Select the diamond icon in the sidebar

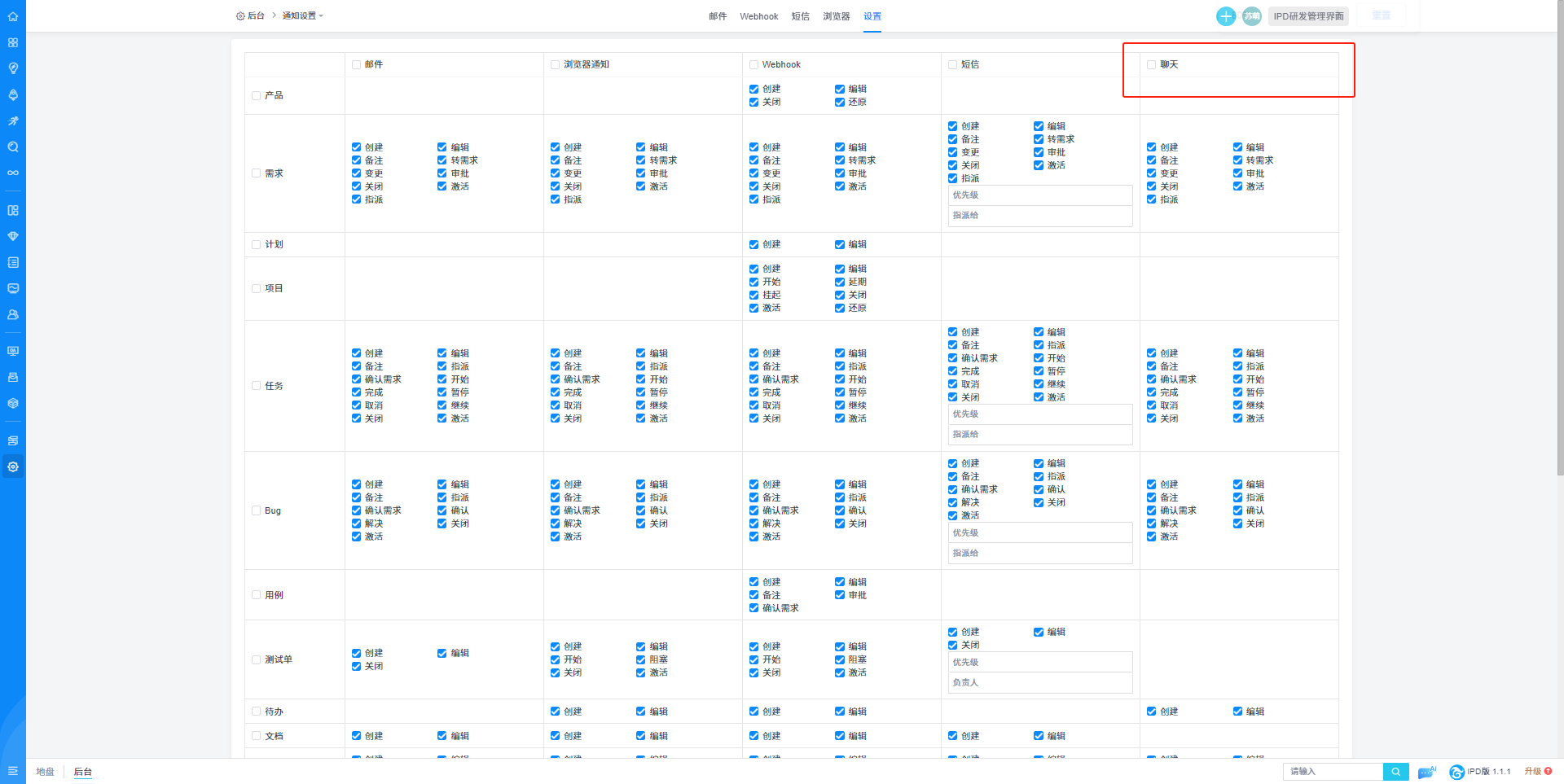coord(13,236)
